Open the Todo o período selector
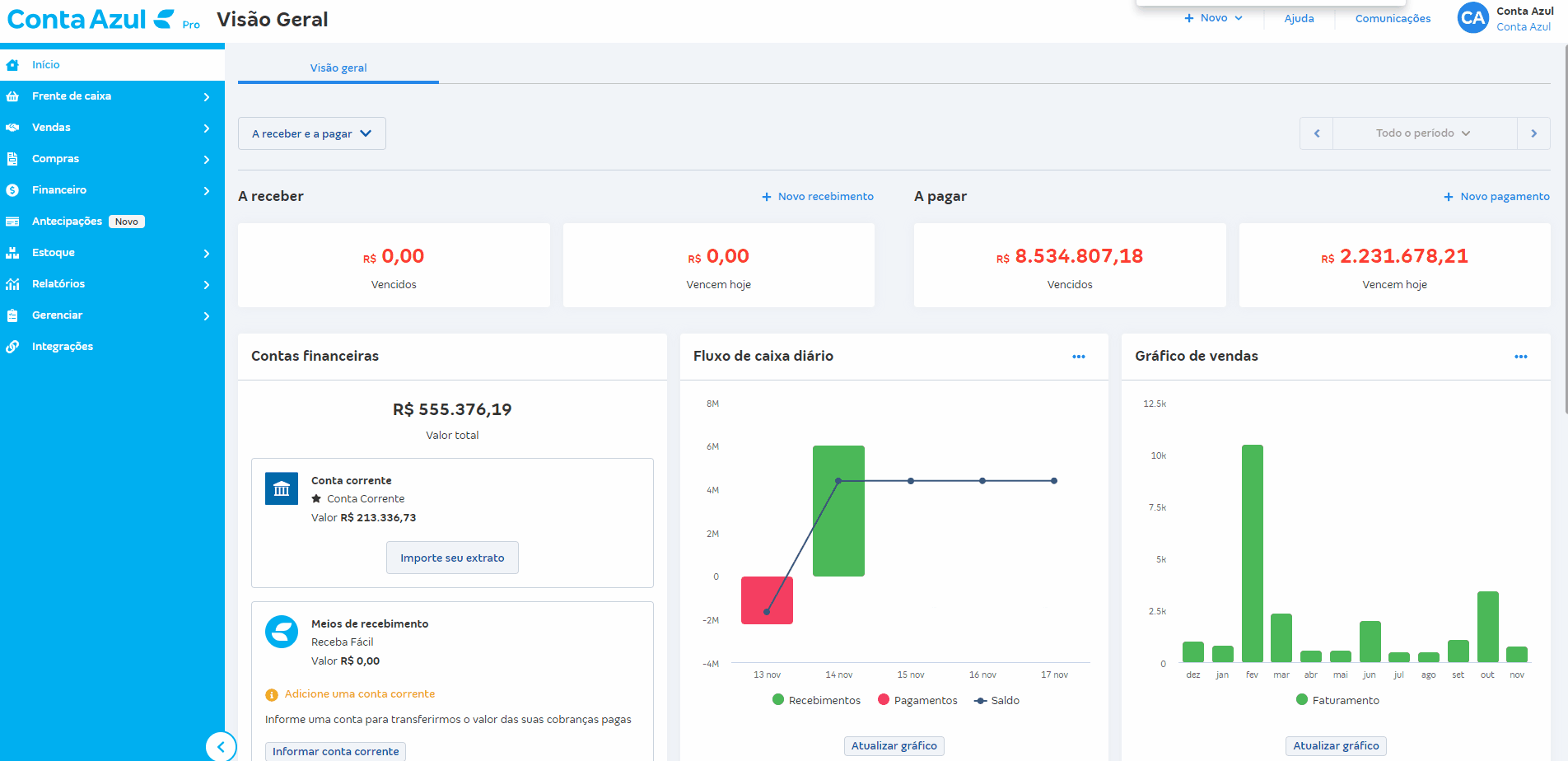Viewport: 1568px width, 761px height. [1424, 133]
